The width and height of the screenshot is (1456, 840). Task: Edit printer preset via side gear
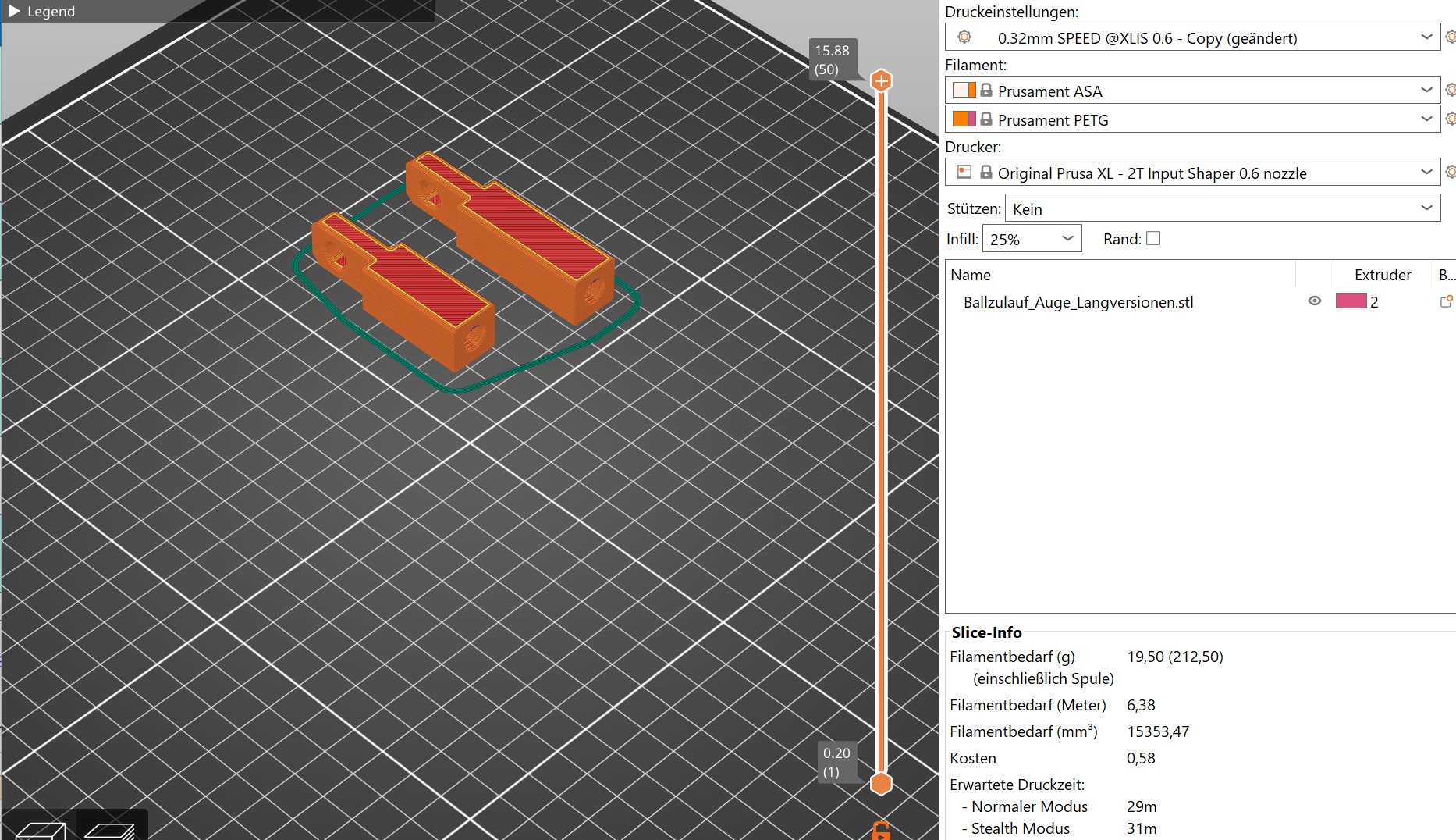tap(1450, 173)
